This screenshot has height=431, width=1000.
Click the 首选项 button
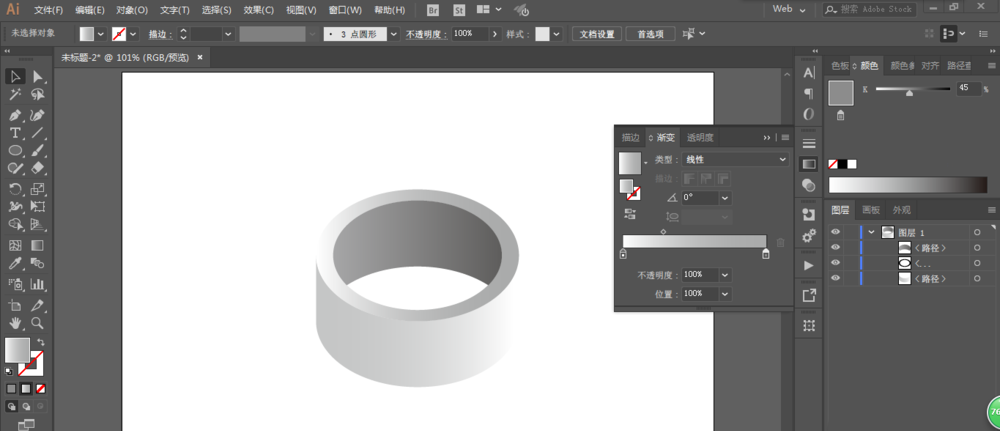(650, 34)
